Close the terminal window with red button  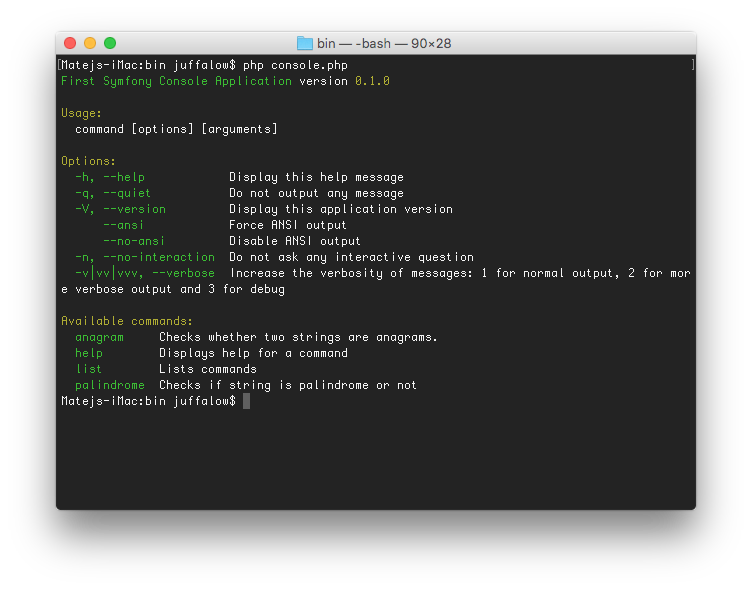pos(70,43)
